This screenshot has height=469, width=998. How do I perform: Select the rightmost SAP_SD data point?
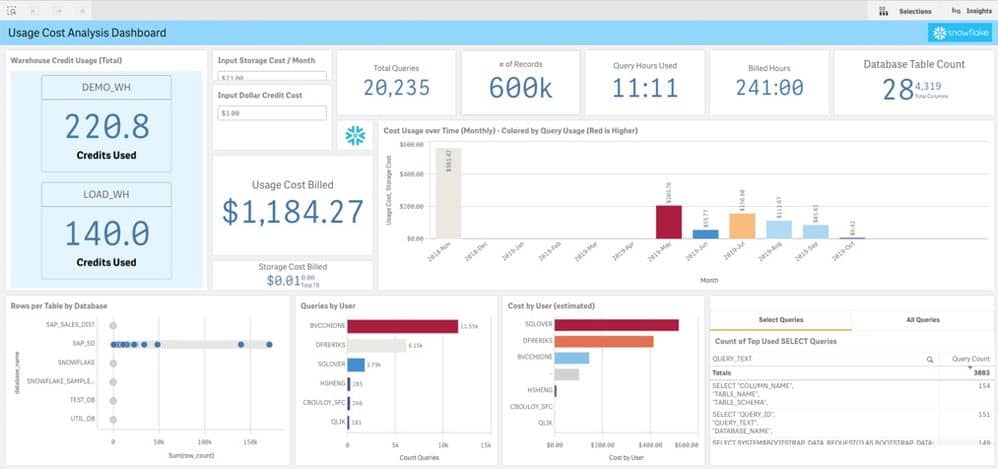(269, 344)
